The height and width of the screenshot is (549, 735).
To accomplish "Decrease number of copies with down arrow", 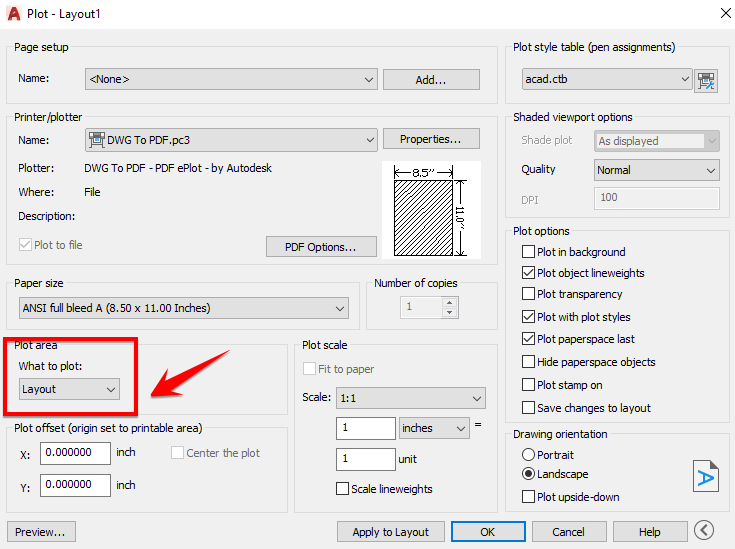I will [450, 313].
